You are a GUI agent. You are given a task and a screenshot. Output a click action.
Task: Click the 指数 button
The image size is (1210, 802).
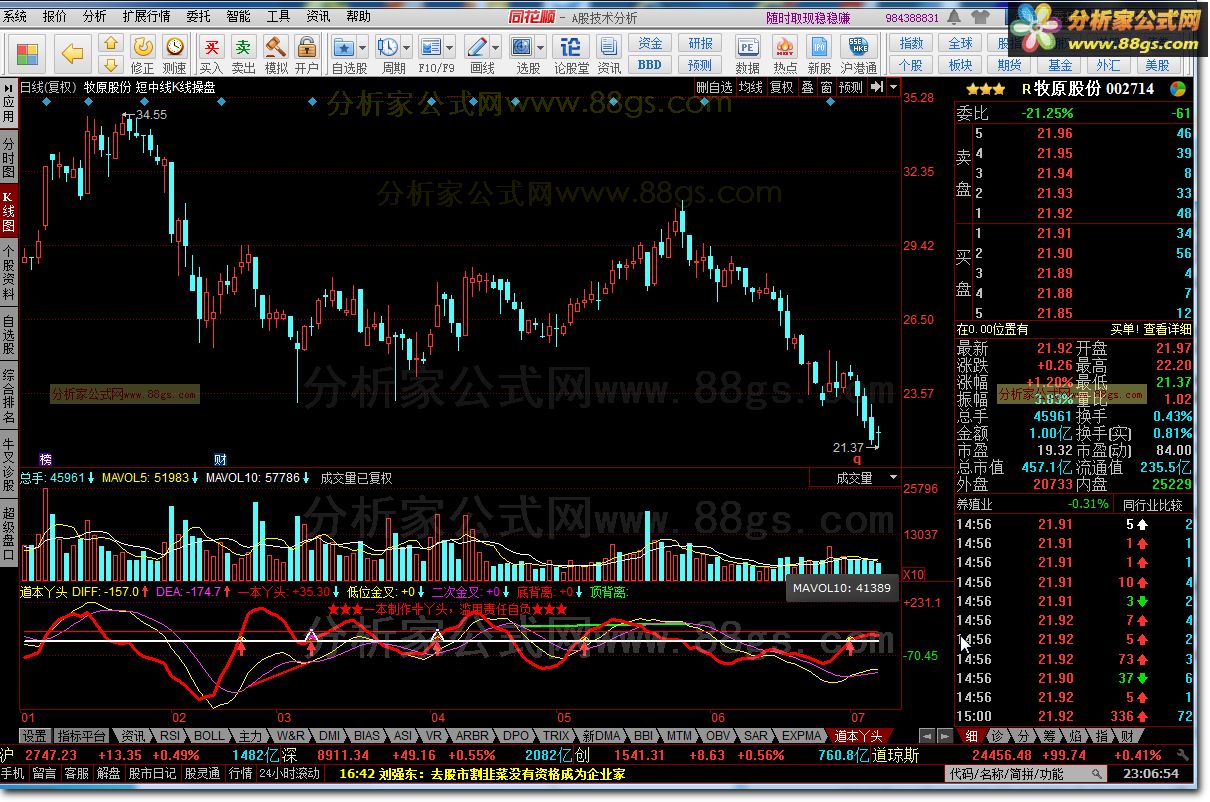pyautogui.click(x=911, y=43)
